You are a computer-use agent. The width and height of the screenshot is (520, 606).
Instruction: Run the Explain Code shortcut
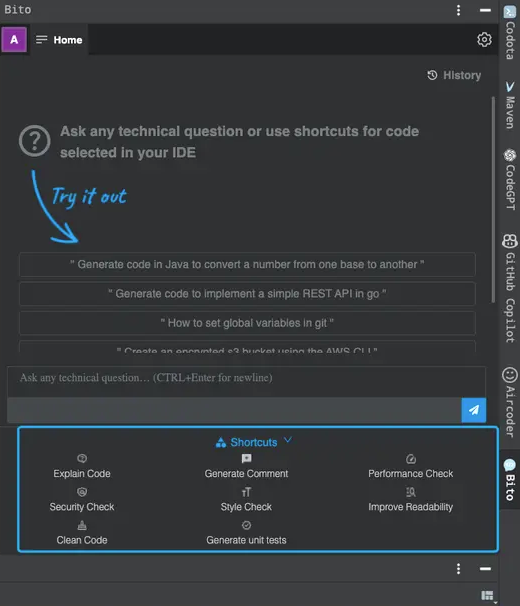82,473
